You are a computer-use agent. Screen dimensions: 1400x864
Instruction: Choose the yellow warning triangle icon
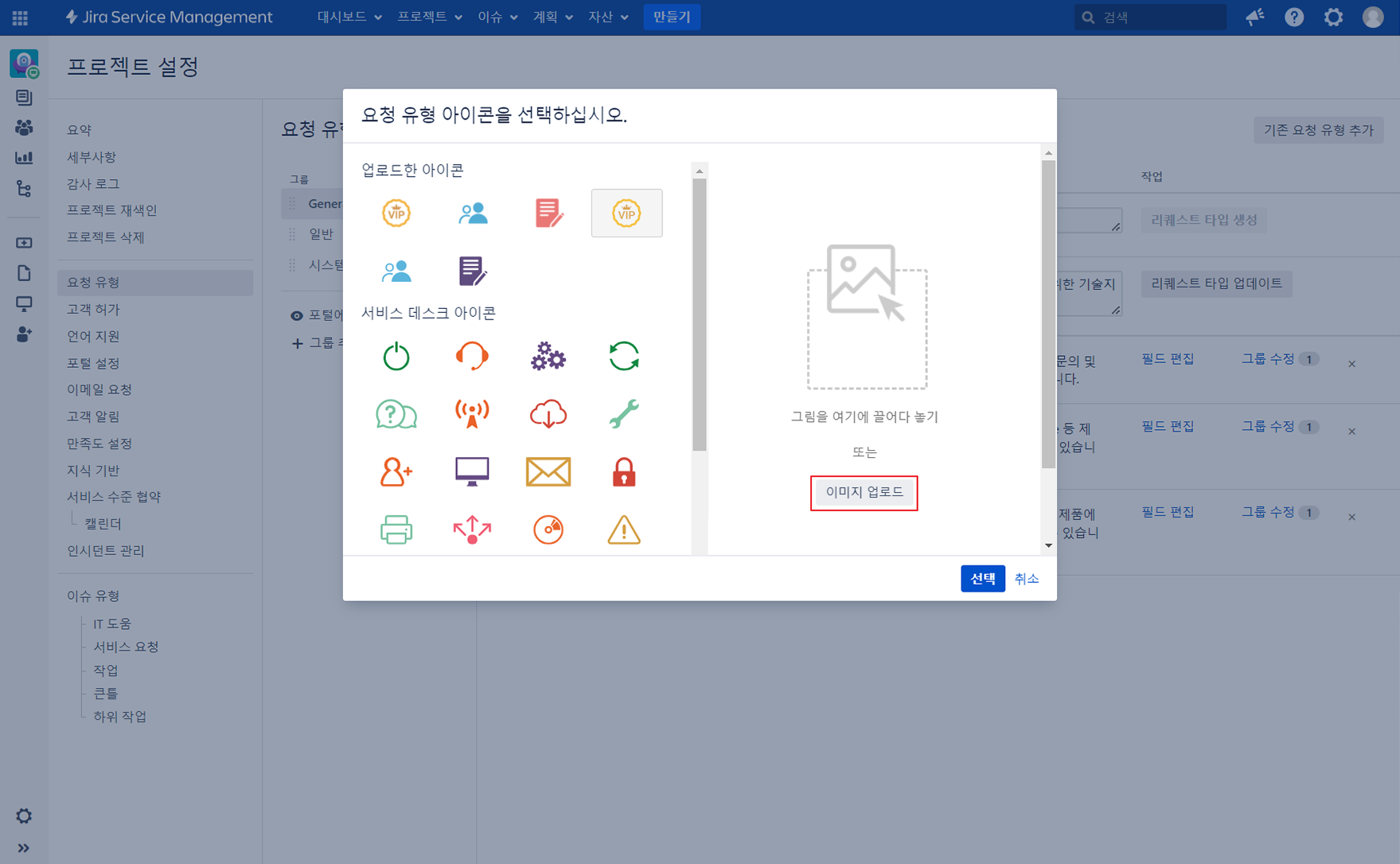[x=624, y=530]
